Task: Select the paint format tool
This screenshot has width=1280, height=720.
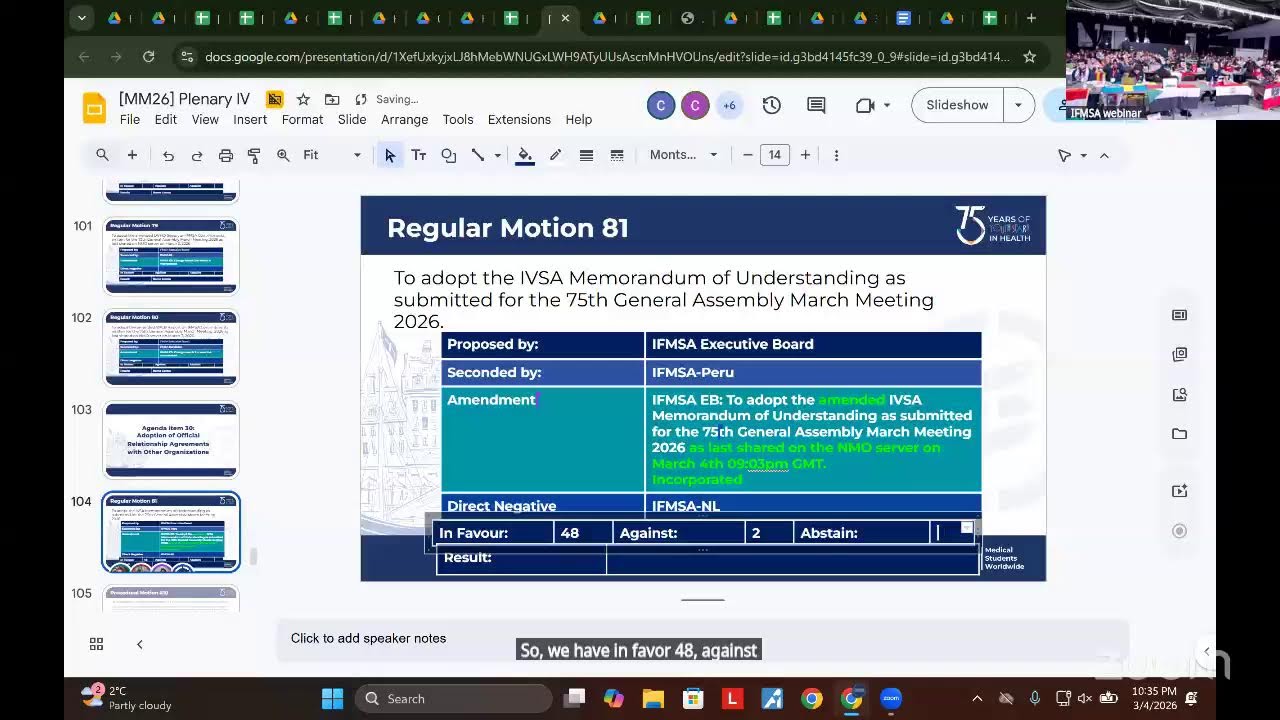Action: (254, 155)
